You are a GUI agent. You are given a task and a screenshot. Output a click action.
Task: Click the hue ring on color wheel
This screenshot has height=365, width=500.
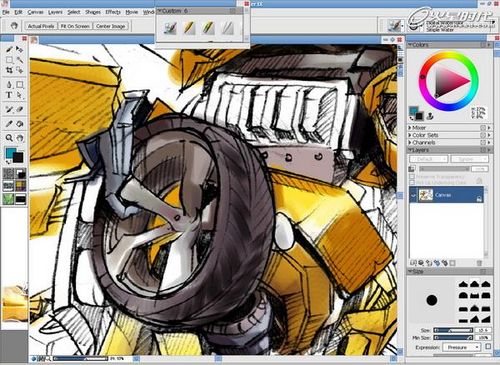point(449,55)
